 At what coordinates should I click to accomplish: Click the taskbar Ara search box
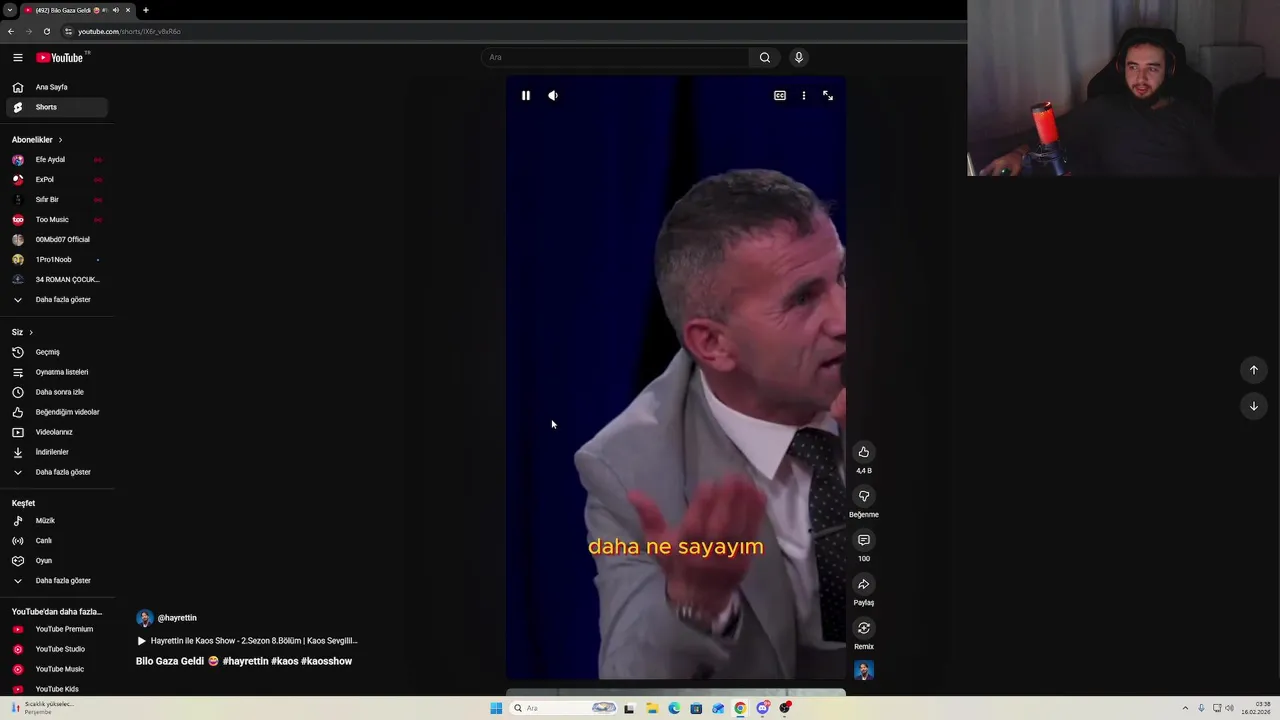pyautogui.click(x=564, y=708)
